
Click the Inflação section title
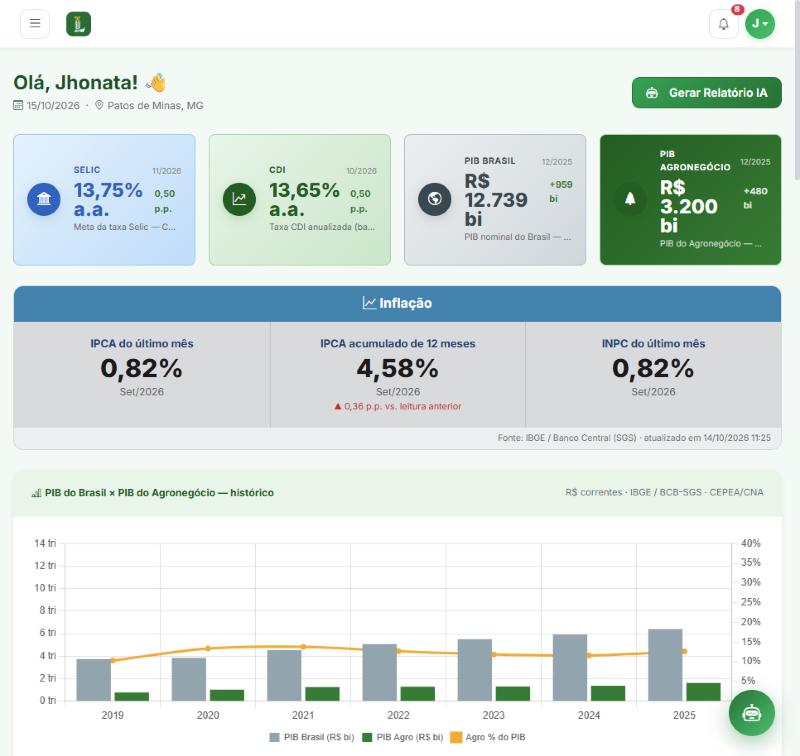click(x=406, y=303)
